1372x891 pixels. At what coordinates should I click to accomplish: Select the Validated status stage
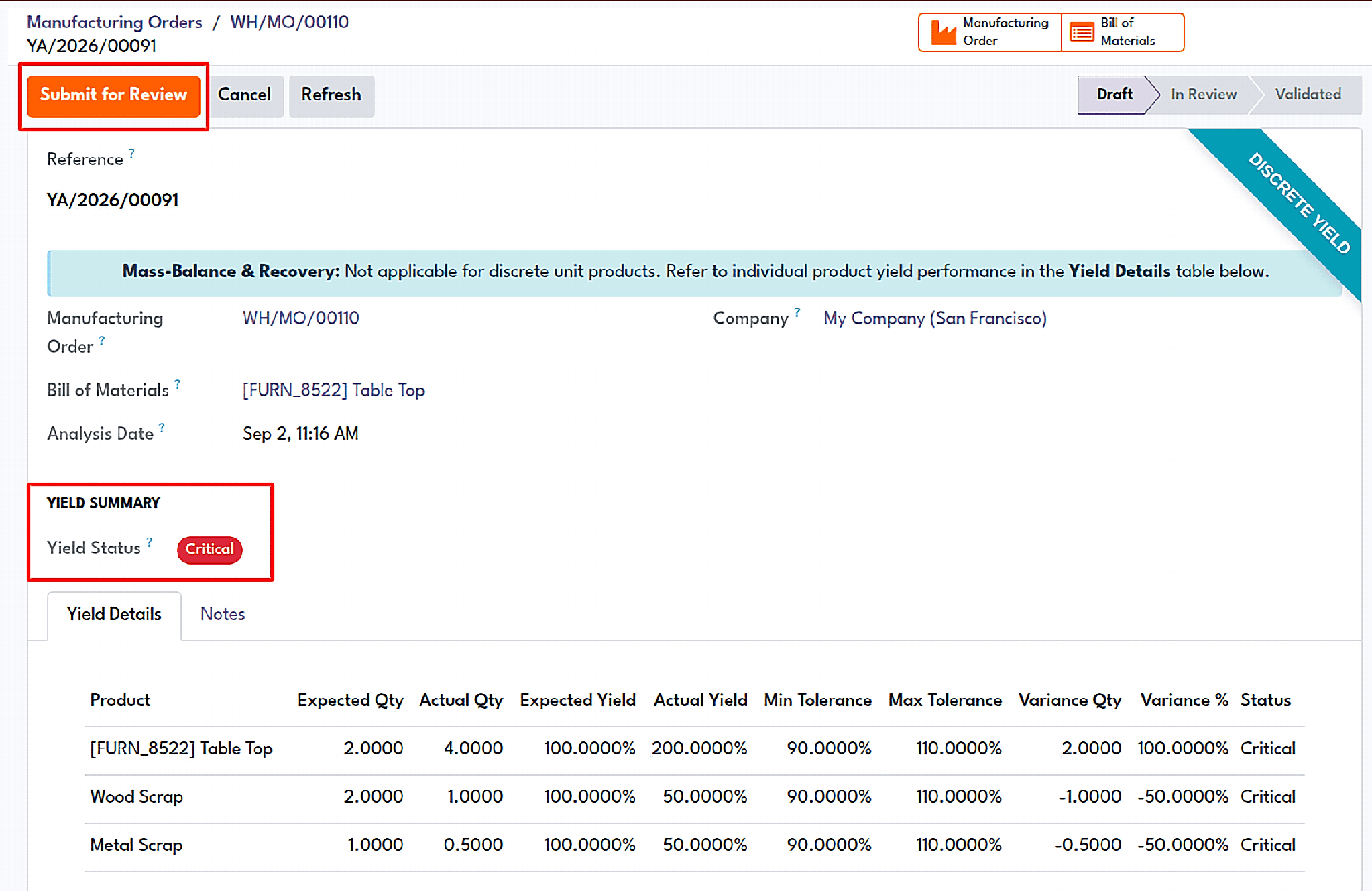(x=1308, y=95)
